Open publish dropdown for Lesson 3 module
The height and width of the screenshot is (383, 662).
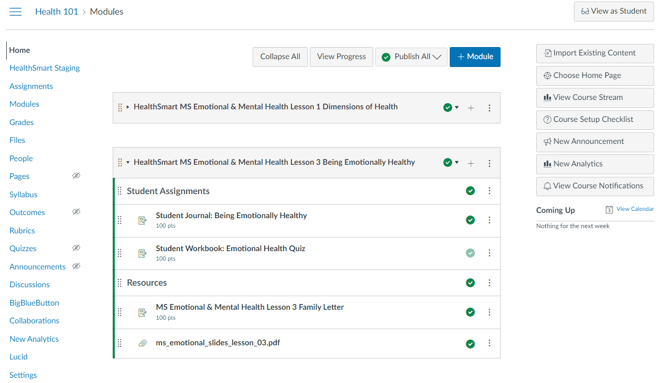451,163
